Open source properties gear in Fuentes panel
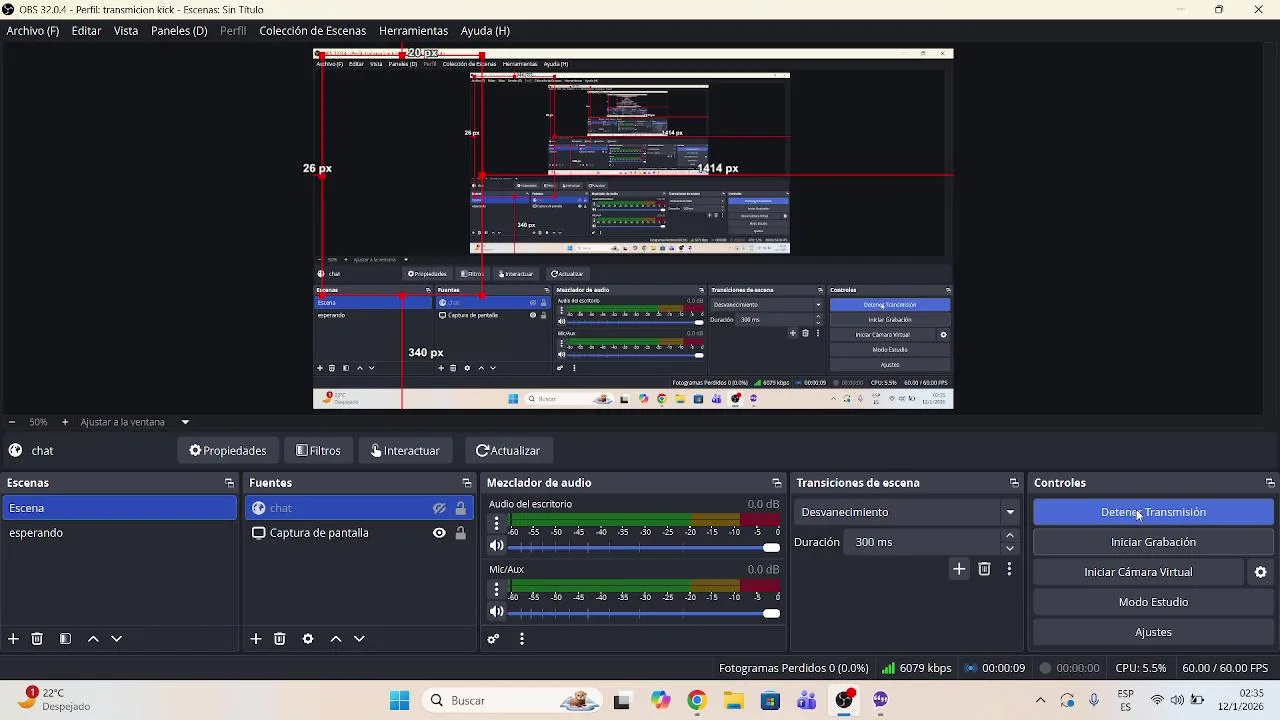Viewport: 1280px width, 720px height. 308,639
